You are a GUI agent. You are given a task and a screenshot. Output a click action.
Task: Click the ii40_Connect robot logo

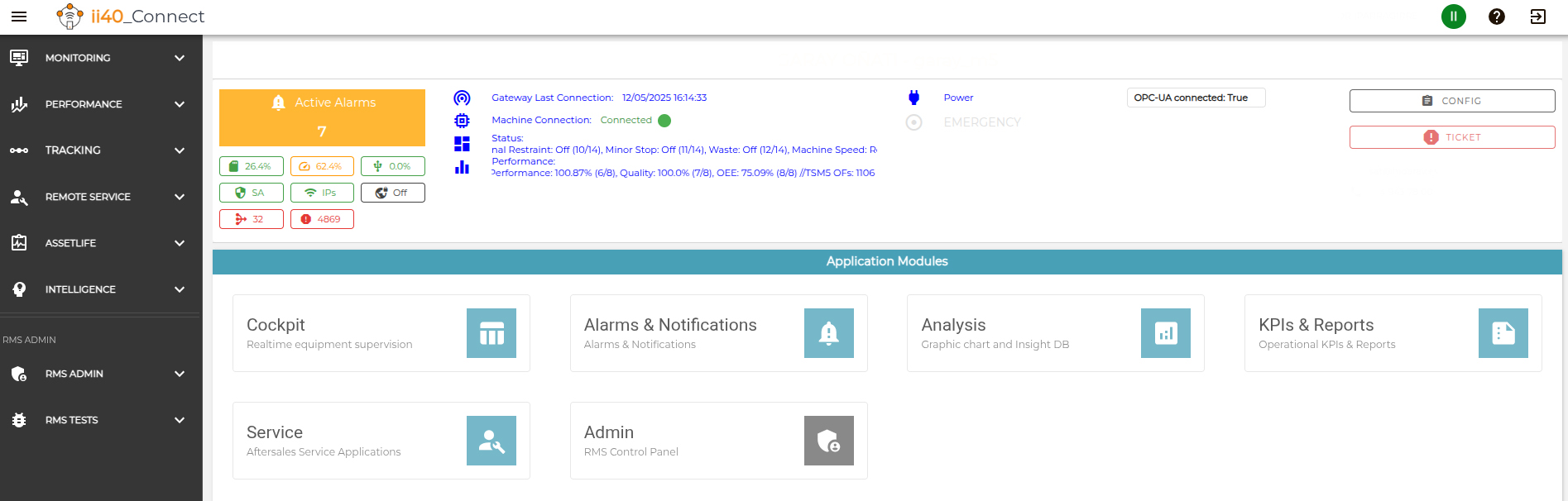click(70, 16)
